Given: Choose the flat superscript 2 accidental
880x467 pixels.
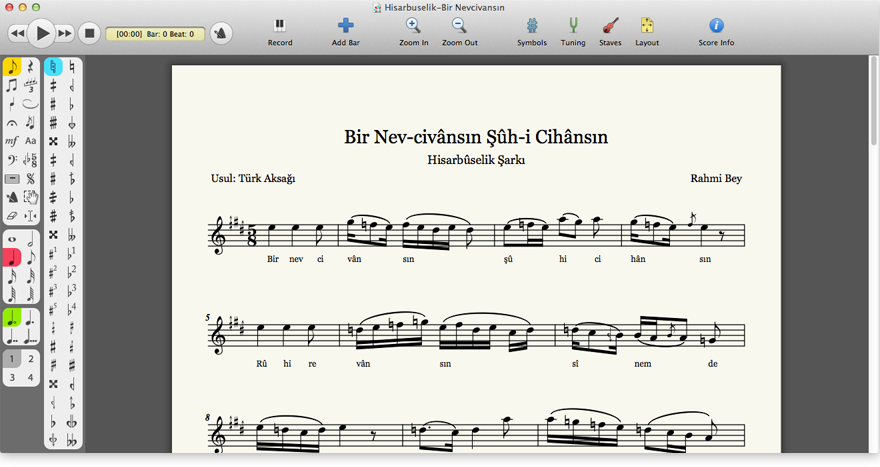Looking at the screenshot, I should click(x=72, y=272).
